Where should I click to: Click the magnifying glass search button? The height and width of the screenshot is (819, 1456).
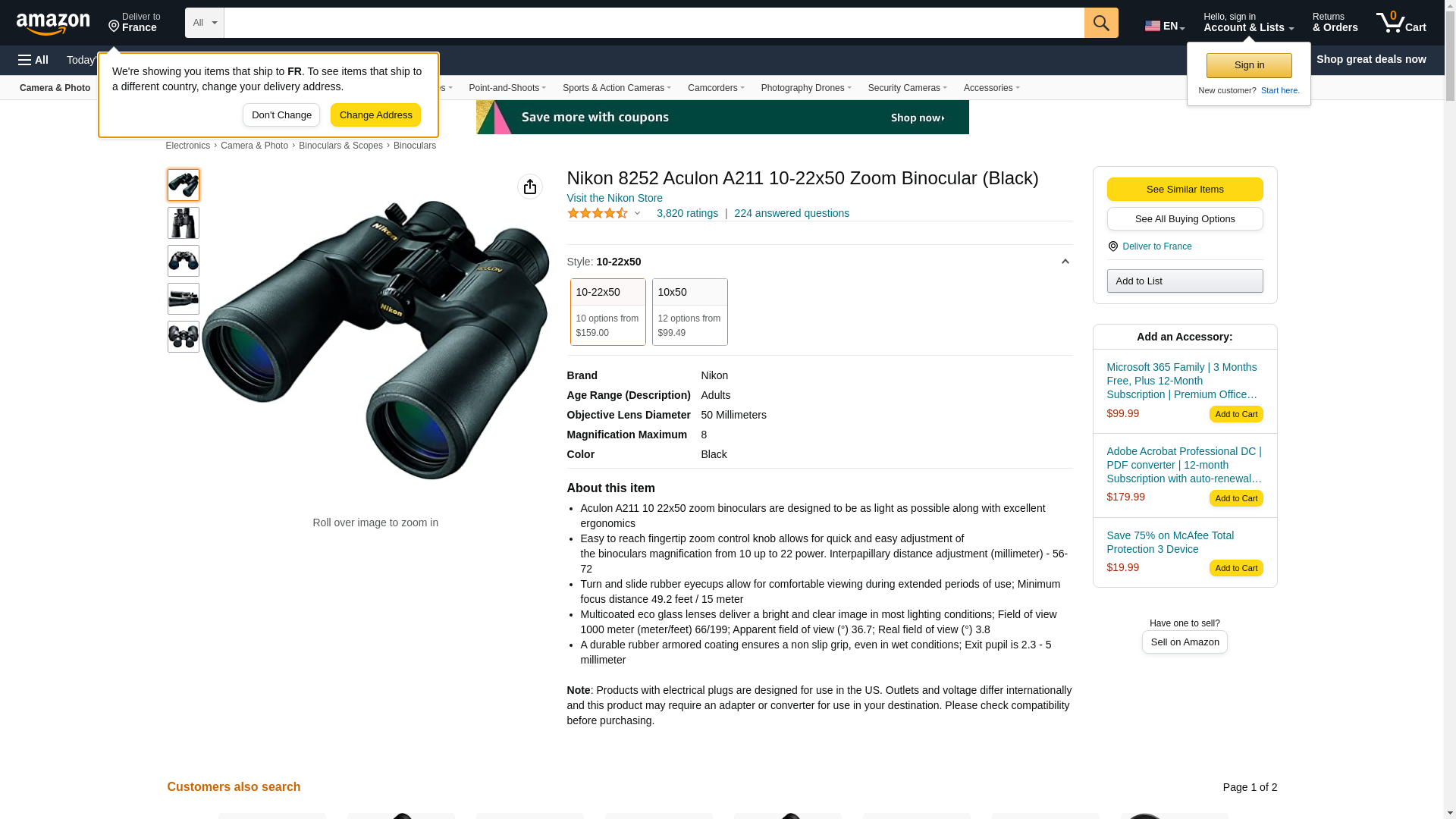point(1101,23)
